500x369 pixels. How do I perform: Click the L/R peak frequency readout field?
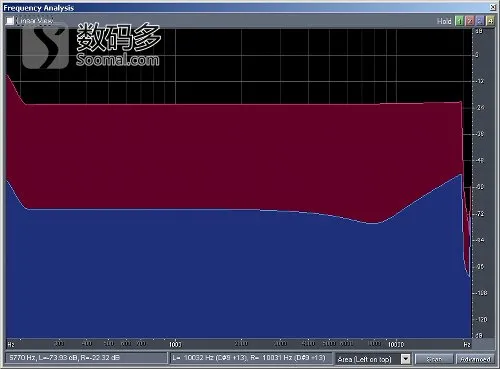click(x=251, y=358)
